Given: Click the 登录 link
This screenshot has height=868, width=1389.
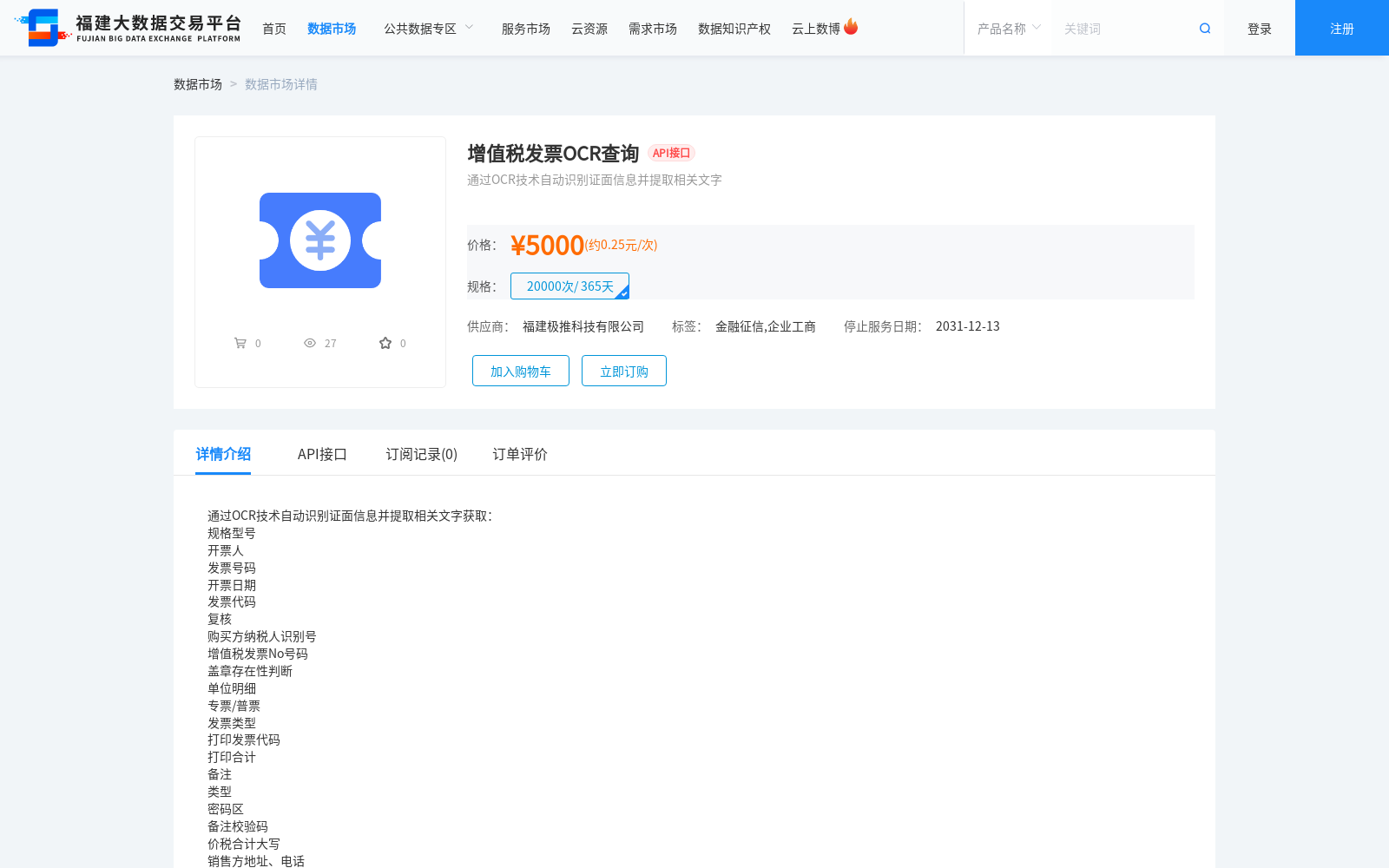Looking at the screenshot, I should 1260,29.
